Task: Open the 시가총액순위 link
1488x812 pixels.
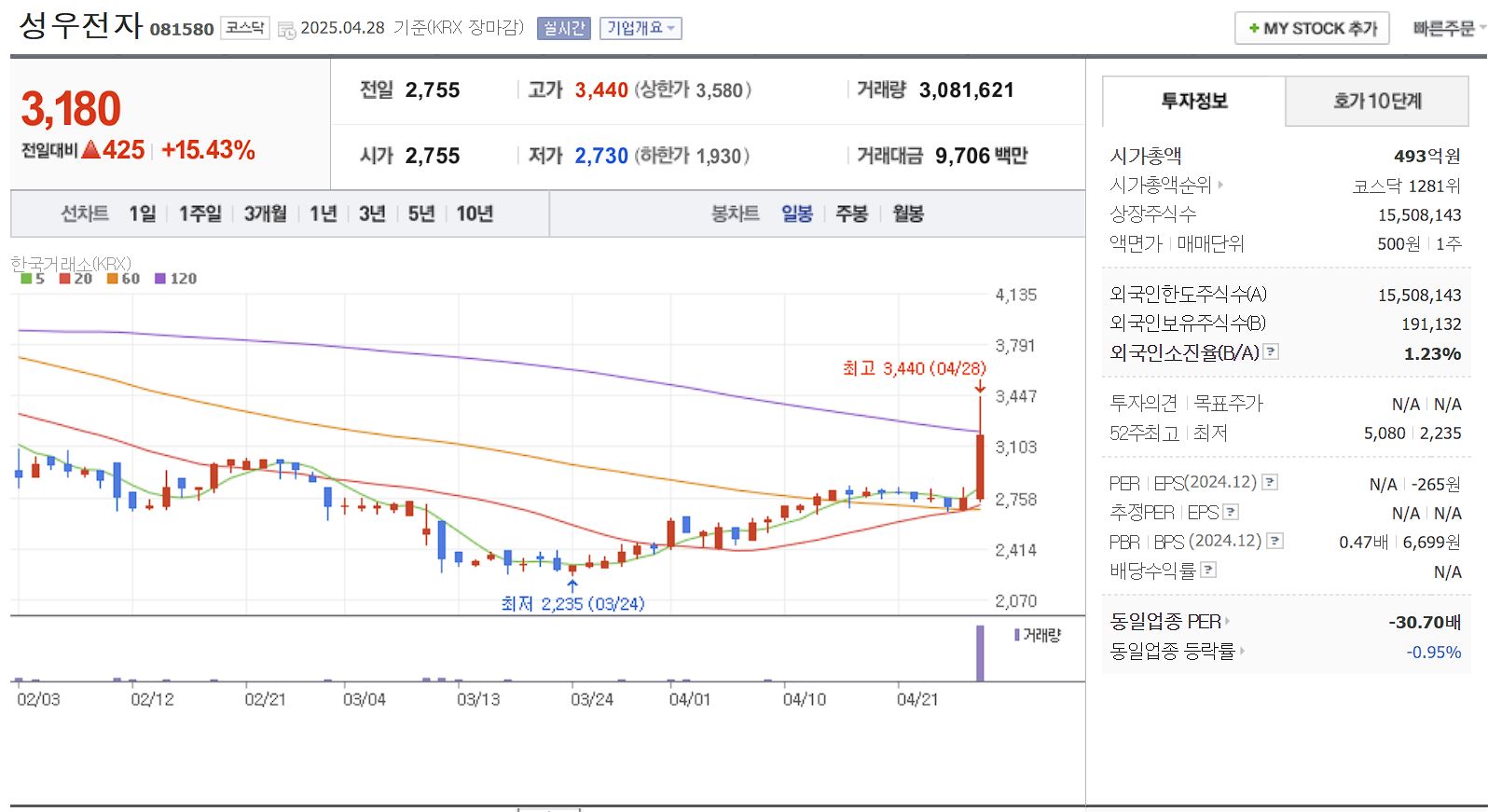Action: [x=1165, y=186]
